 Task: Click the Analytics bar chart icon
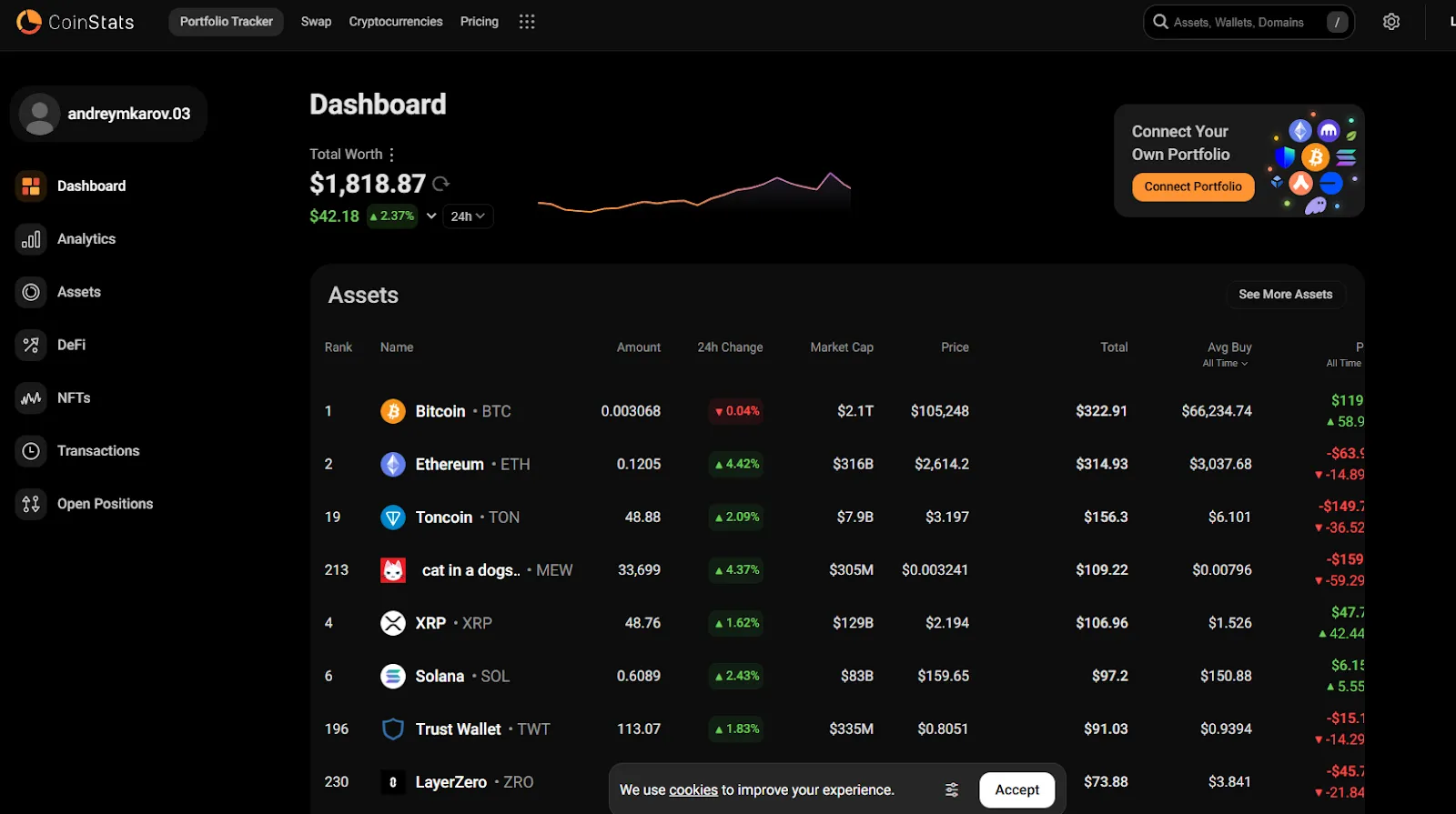point(31,239)
